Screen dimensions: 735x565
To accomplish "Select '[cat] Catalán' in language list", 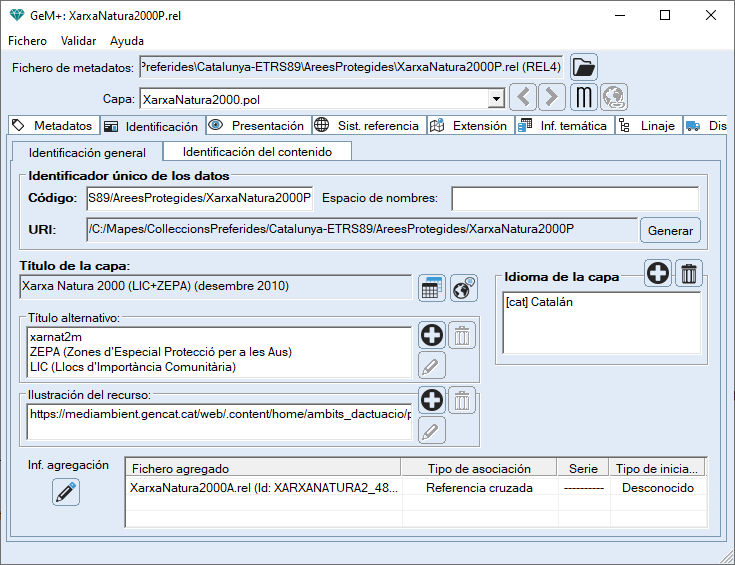I will (x=540, y=301).
